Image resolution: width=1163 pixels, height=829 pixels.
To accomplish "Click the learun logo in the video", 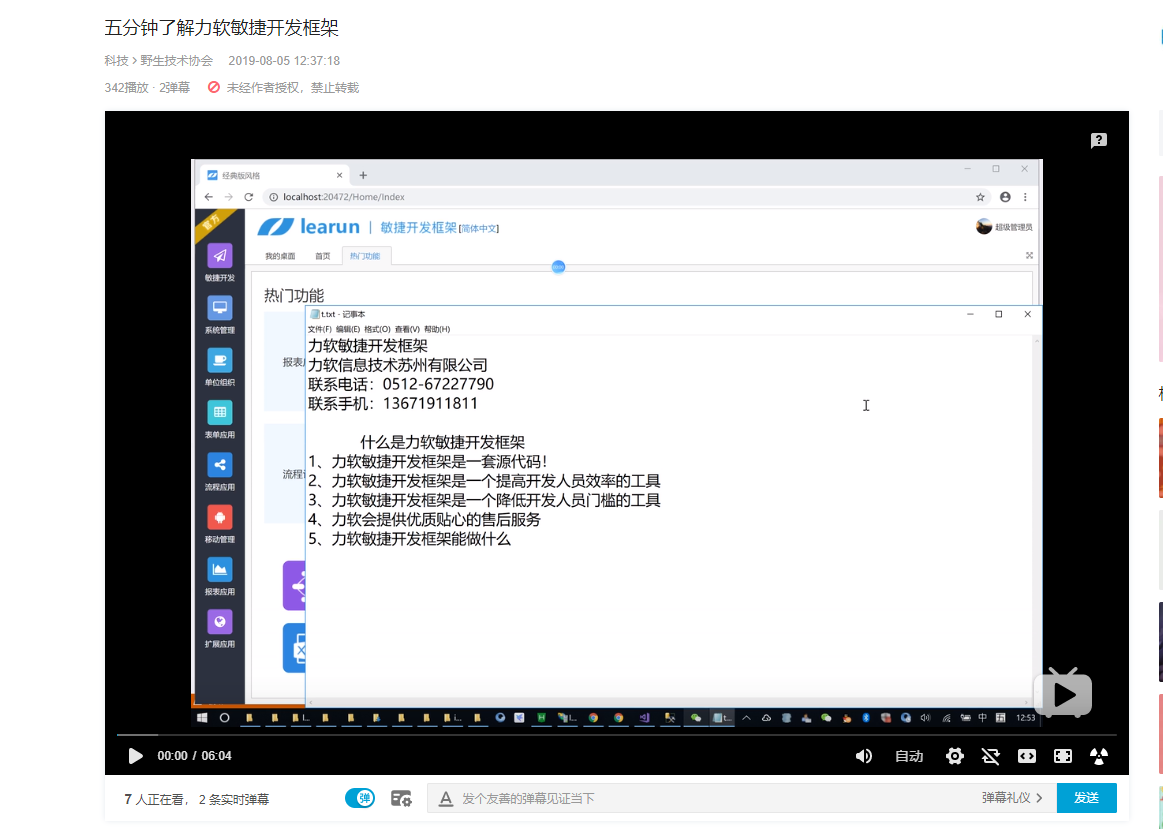I will point(309,227).
